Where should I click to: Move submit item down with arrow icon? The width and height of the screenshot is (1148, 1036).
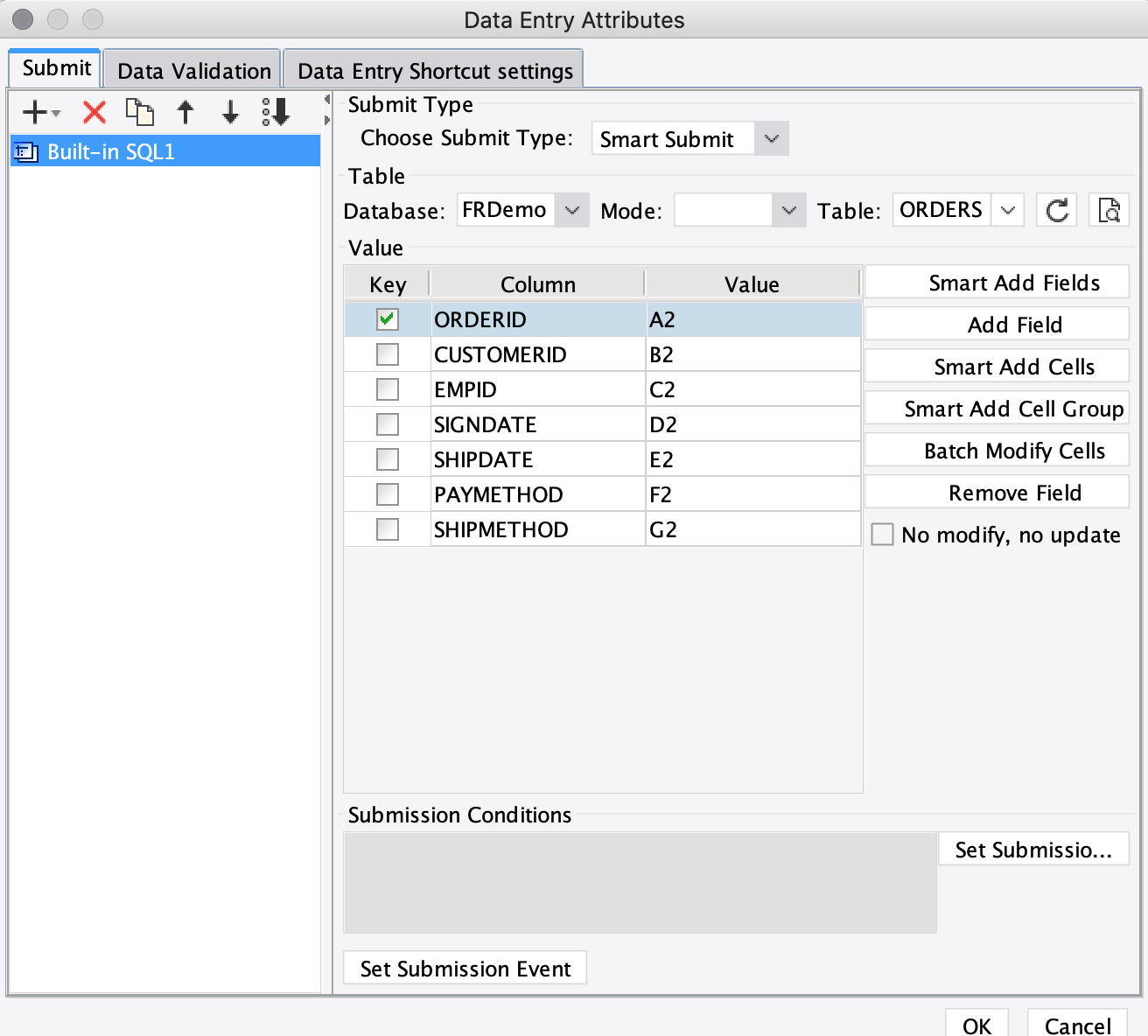pyautogui.click(x=229, y=112)
